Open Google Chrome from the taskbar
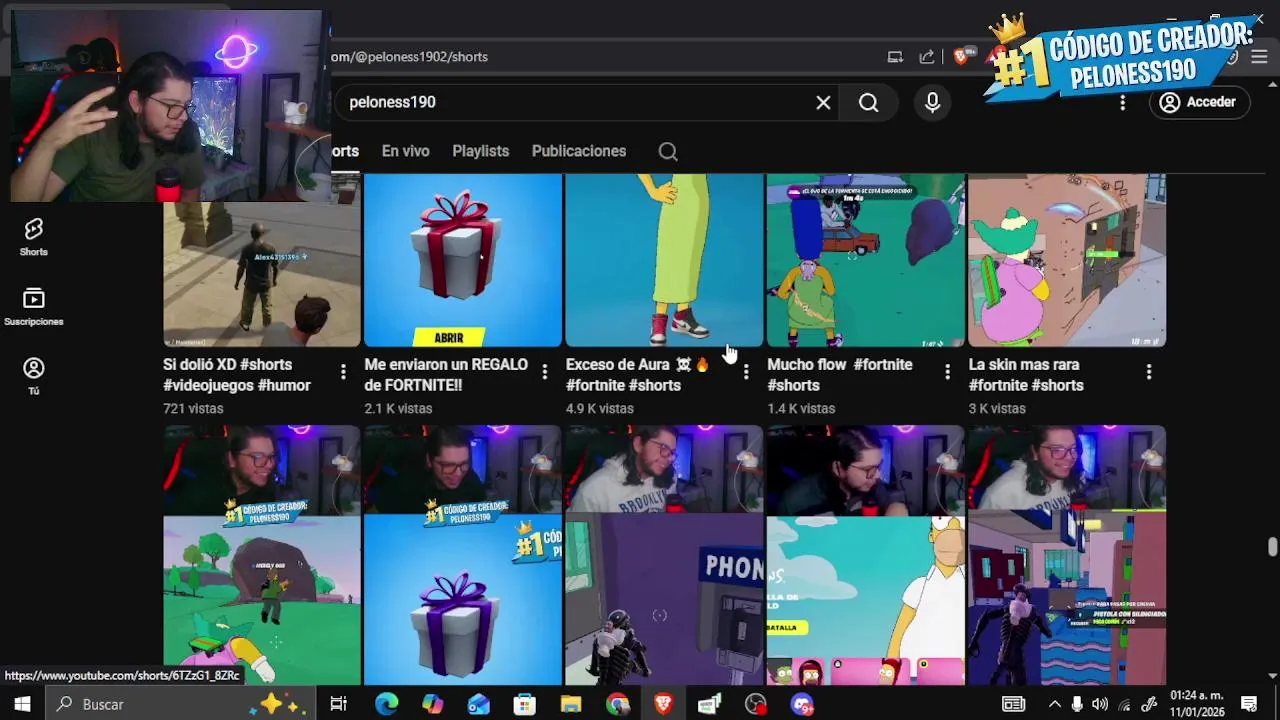Image resolution: width=1280 pixels, height=720 pixels. coord(617,704)
